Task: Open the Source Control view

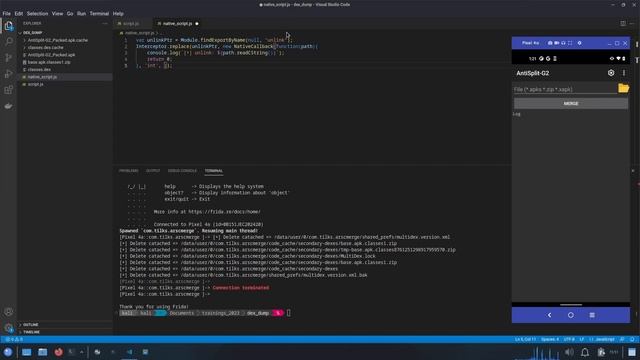Action: (x=9, y=58)
